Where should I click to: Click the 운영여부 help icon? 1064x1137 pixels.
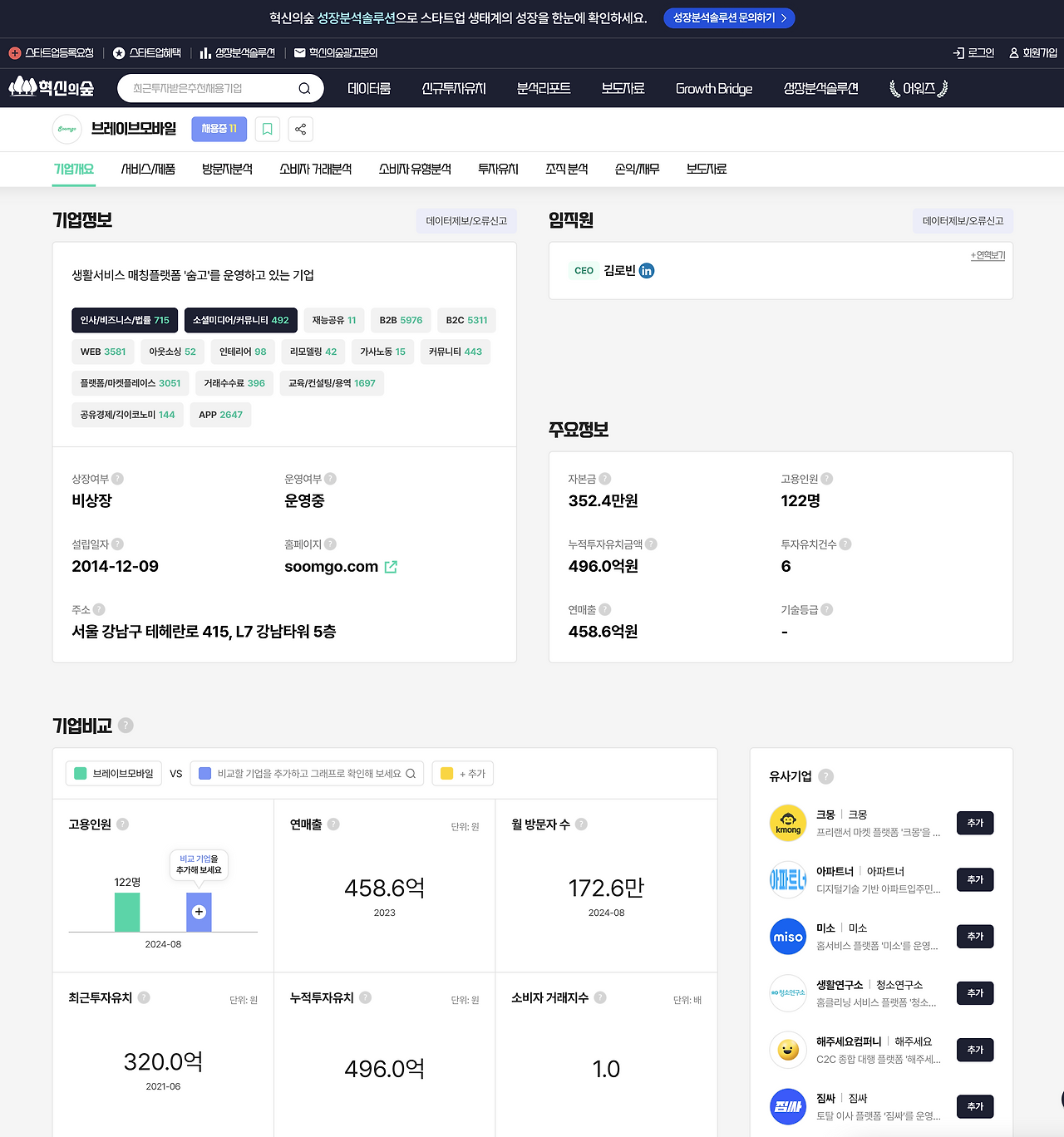[331, 479]
